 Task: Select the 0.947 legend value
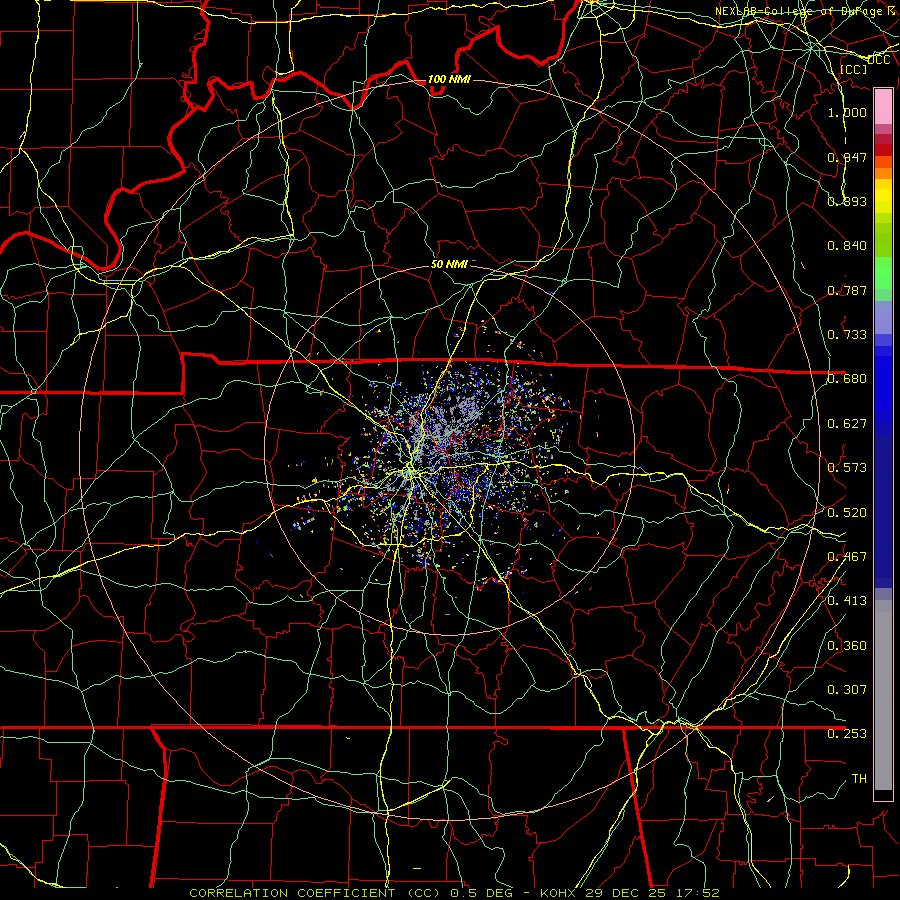coord(847,157)
